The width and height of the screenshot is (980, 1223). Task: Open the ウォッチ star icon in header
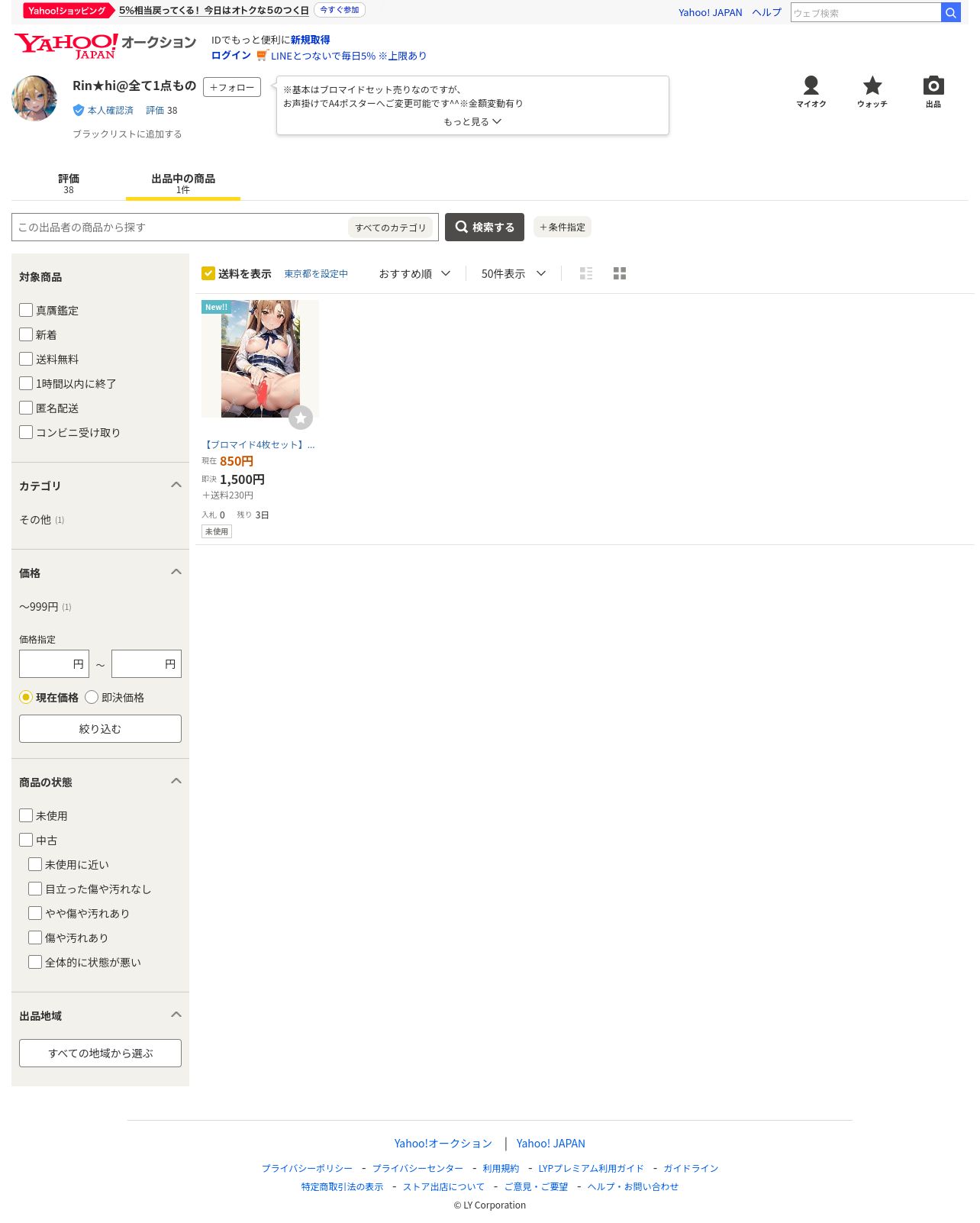point(872,92)
